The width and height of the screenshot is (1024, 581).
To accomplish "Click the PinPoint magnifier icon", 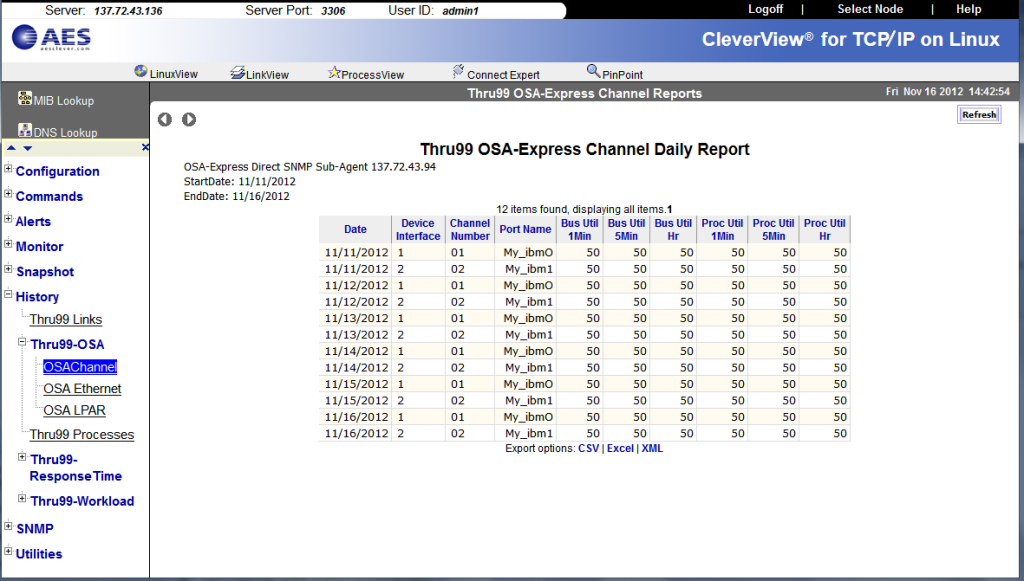I will point(593,72).
